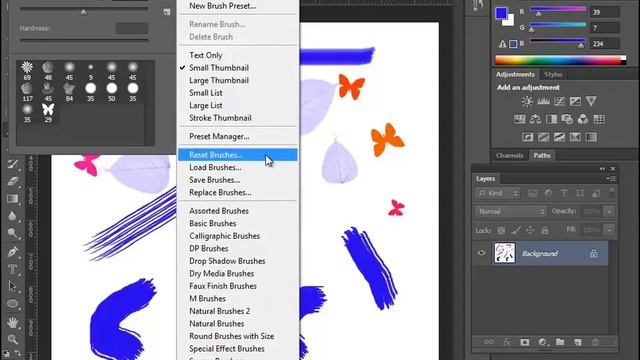This screenshot has height=360, width=640.
Task: Open the Normal blend mode dropdown
Action: click(x=511, y=211)
